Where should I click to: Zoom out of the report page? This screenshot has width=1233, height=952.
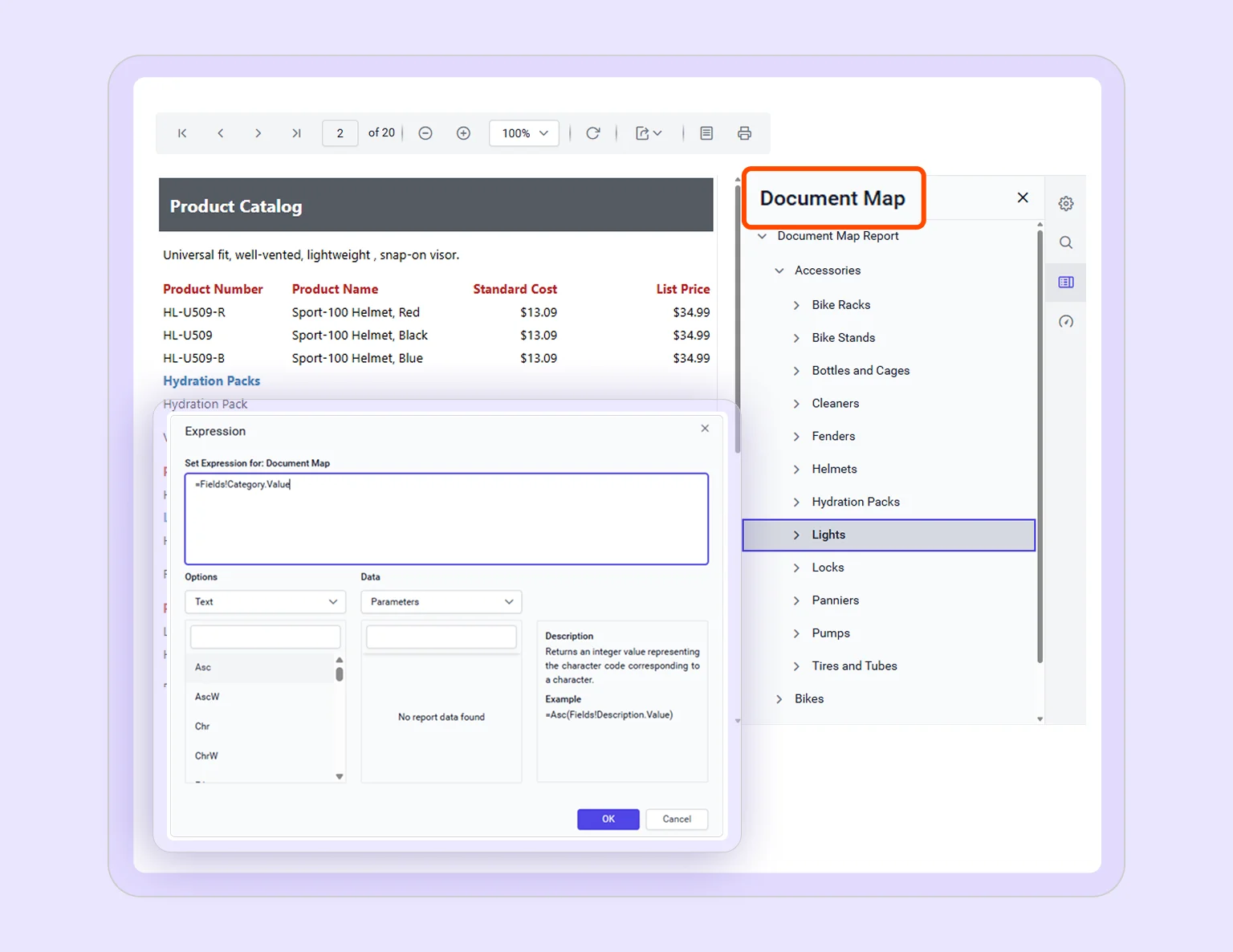[x=425, y=132]
